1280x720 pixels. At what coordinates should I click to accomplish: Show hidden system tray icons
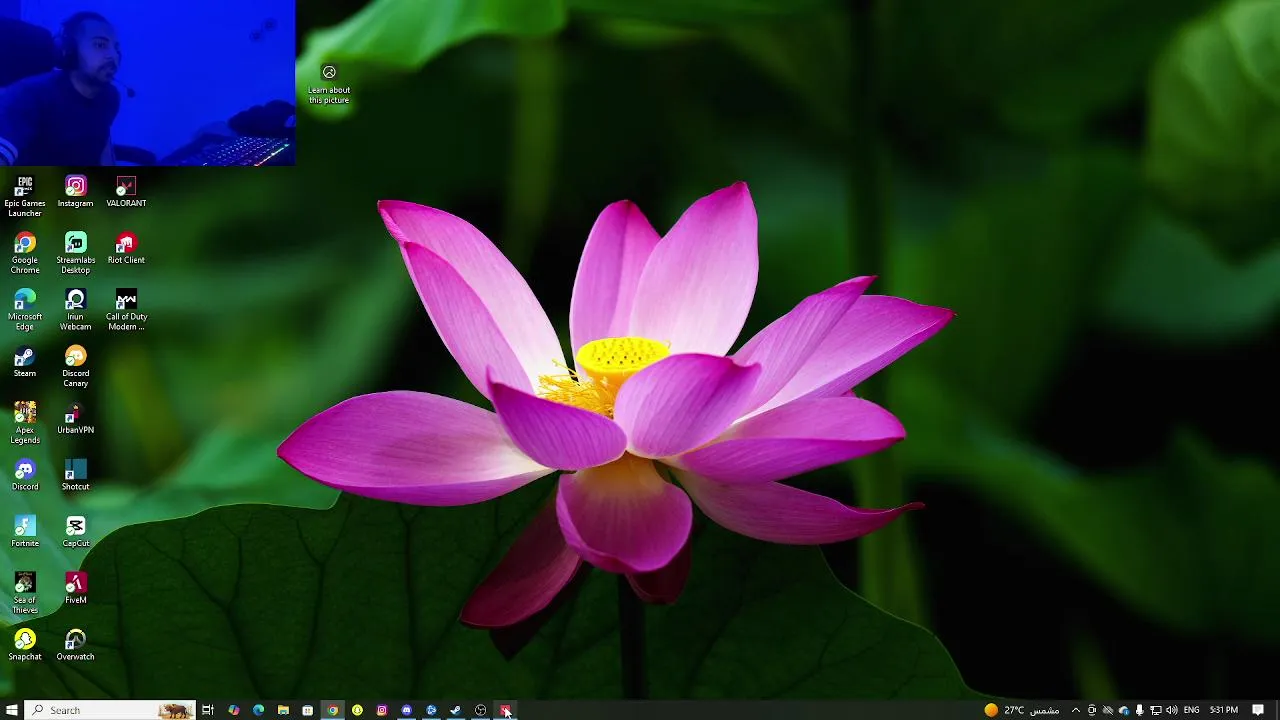pyautogui.click(x=1076, y=710)
